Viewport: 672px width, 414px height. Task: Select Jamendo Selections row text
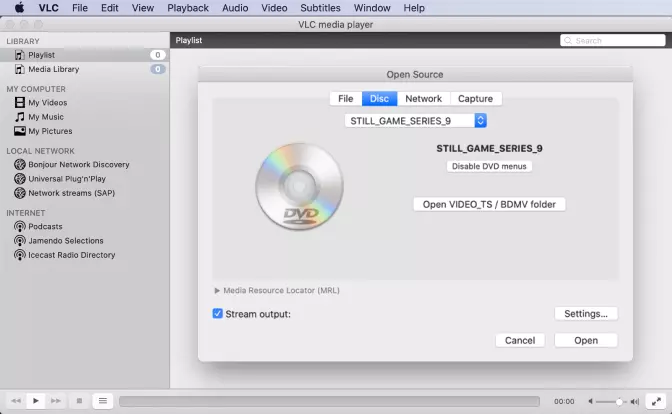[66, 241]
